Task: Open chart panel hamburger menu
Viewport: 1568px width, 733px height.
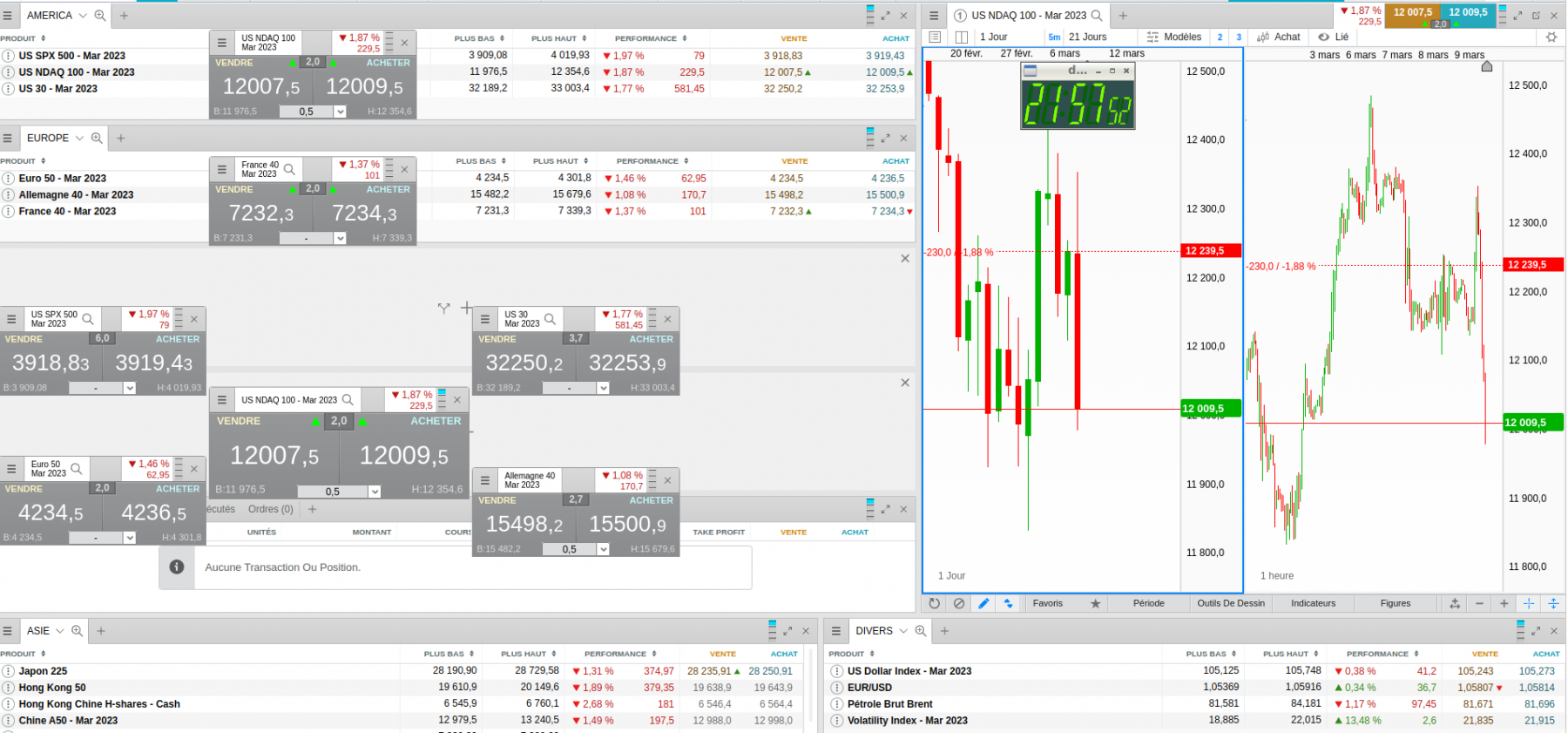Action: [934, 16]
